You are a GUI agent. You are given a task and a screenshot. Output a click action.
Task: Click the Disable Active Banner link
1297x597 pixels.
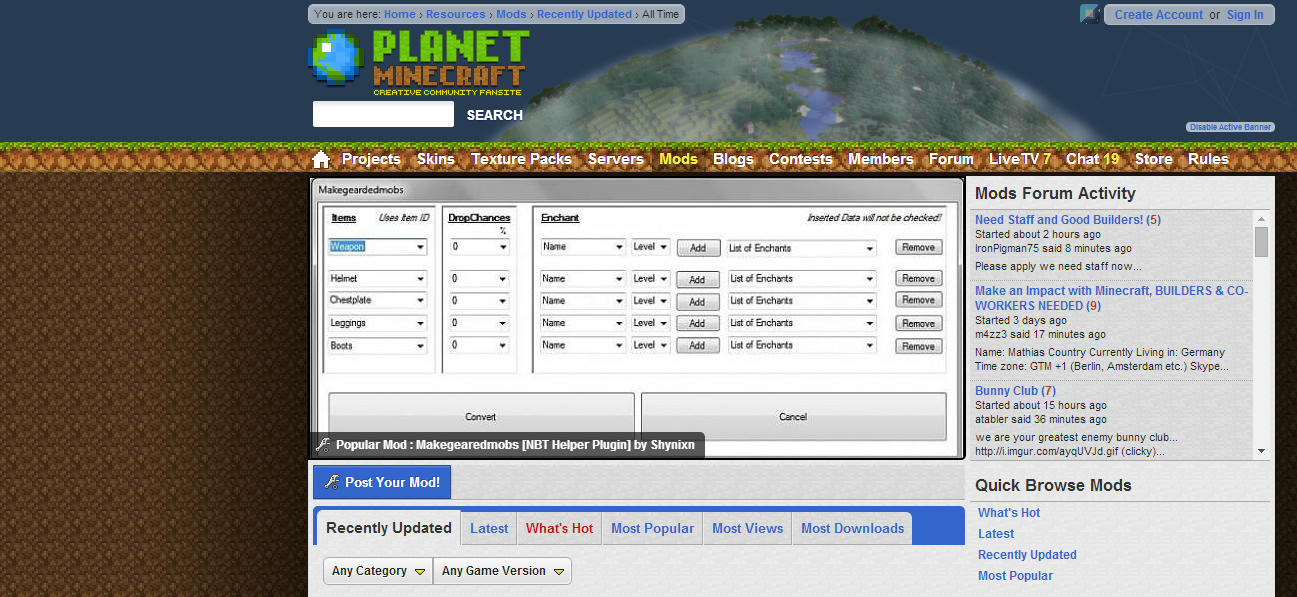[1229, 126]
